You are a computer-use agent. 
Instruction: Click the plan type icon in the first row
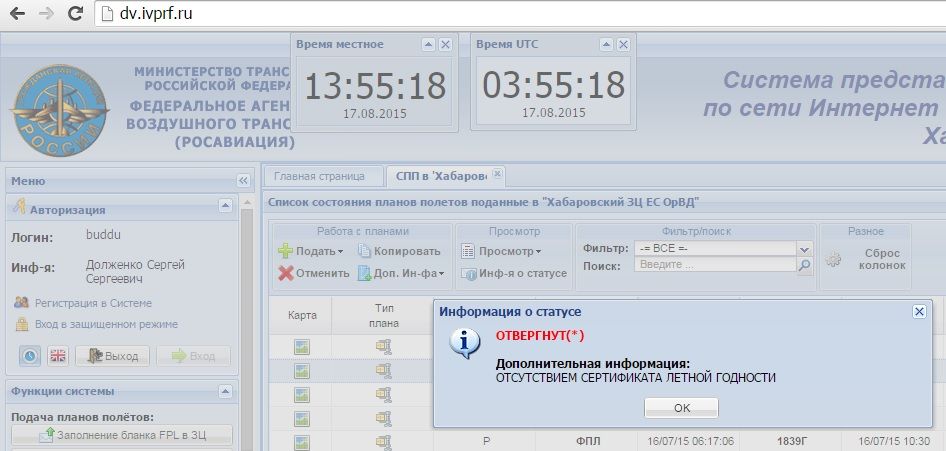click(x=383, y=347)
